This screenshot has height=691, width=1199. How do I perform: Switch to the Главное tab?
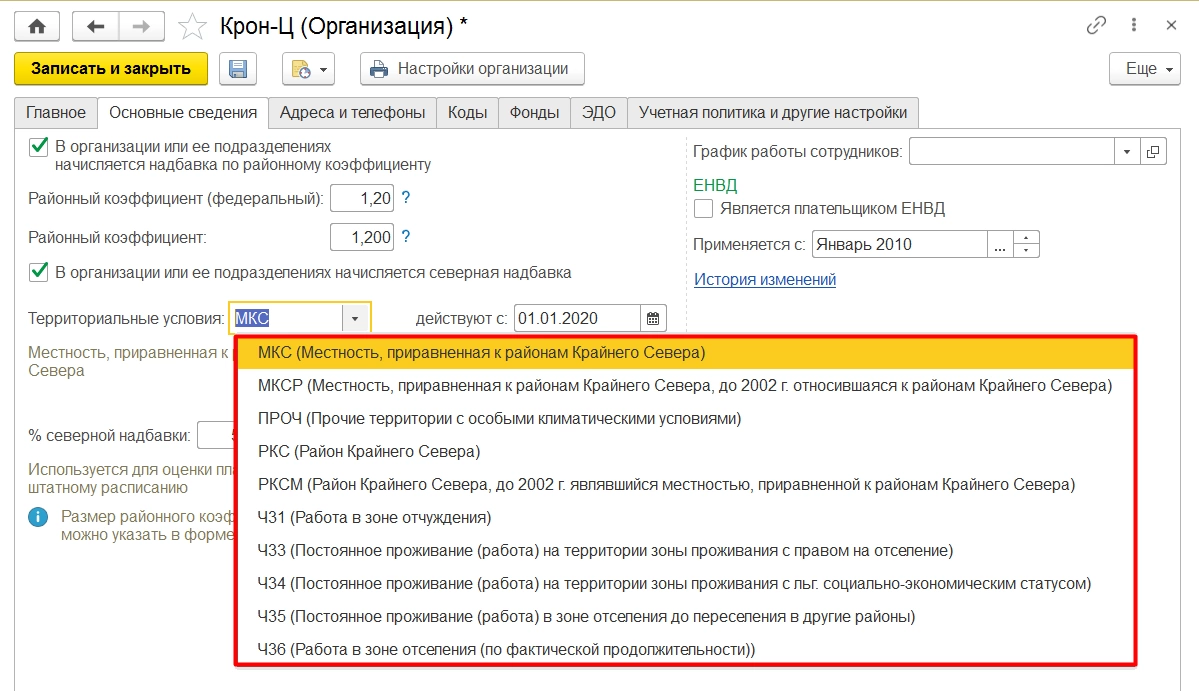tap(56, 112)
